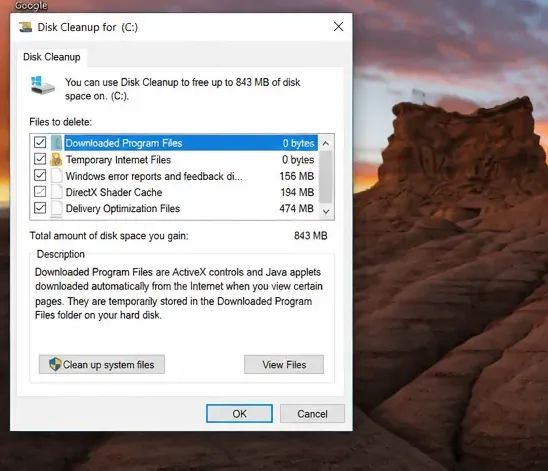Click the 843 MB total gain value
Viewport: 548px width, 471px height.
click(310, 236)
